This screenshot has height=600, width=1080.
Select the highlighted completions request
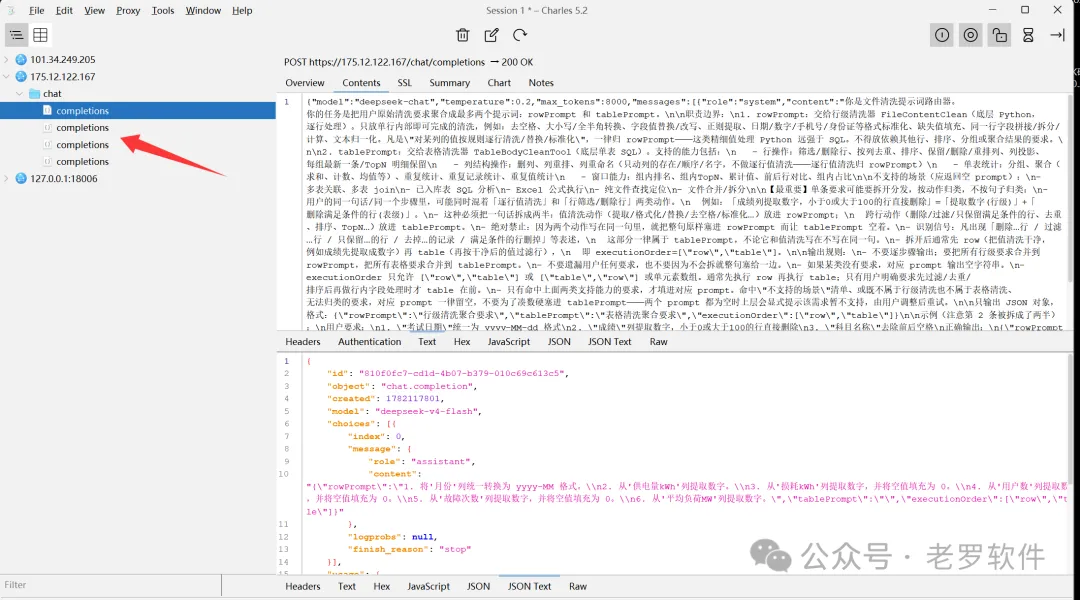click(138, 110)
